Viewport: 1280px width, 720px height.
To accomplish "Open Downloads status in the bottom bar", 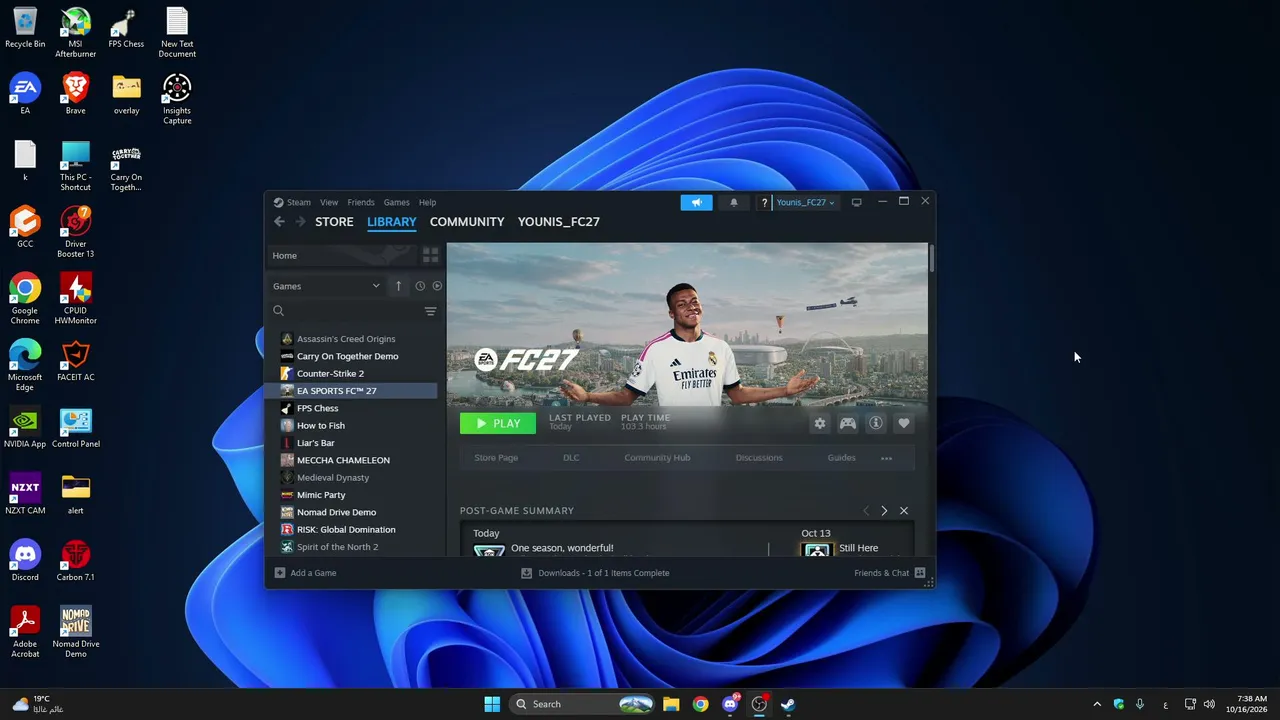I will click(x=595, y=573).
